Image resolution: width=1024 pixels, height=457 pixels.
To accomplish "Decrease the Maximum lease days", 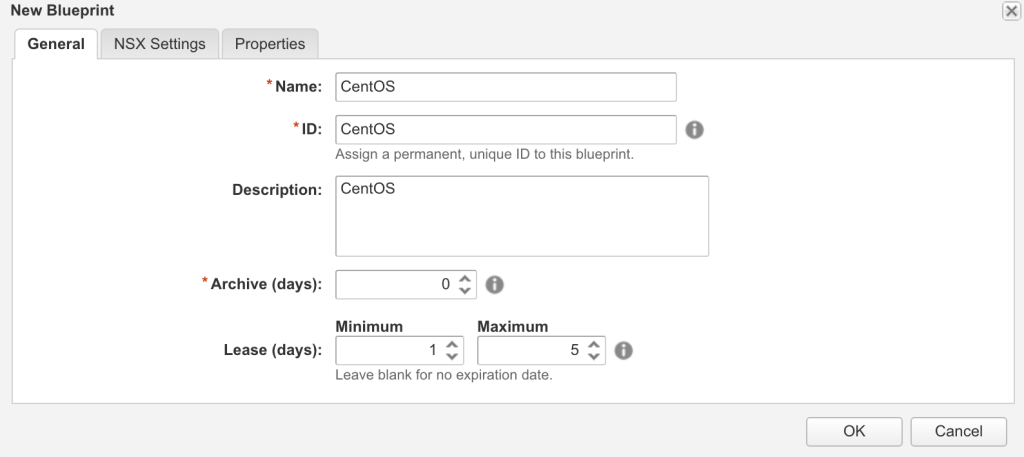I will pos(594,357).
